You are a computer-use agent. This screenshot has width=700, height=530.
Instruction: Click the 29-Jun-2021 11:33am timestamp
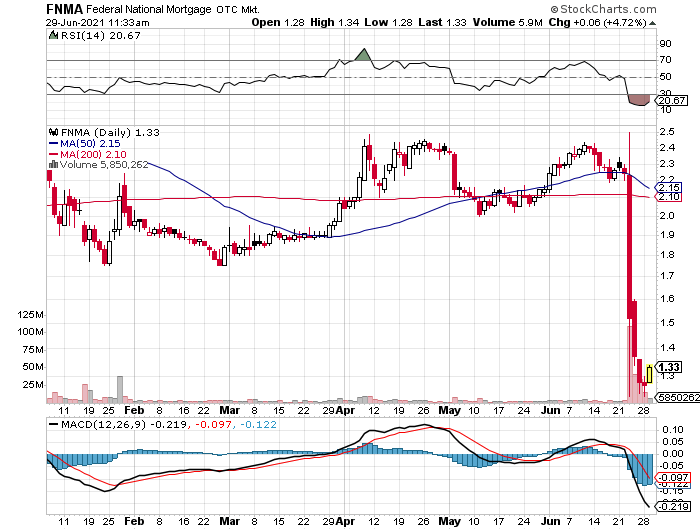coord(97,23)
